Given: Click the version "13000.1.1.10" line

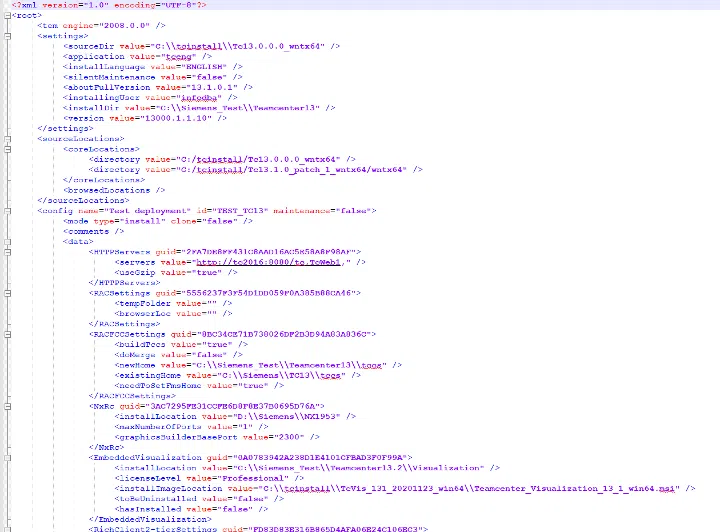Looking at the screenshot, I should 145,118.
